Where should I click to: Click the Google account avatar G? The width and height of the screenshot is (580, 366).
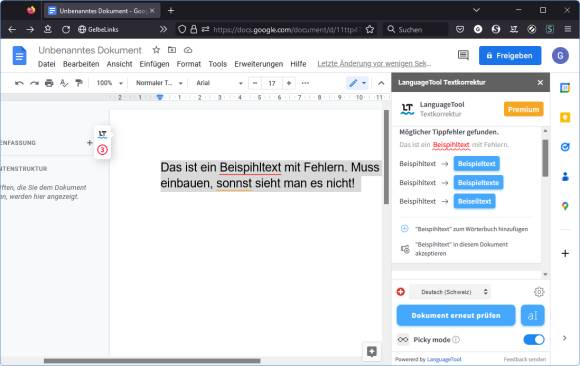[560, 56]
